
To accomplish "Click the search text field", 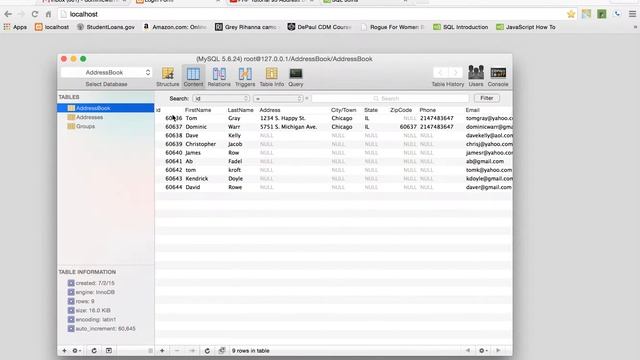I will point(390,98).
